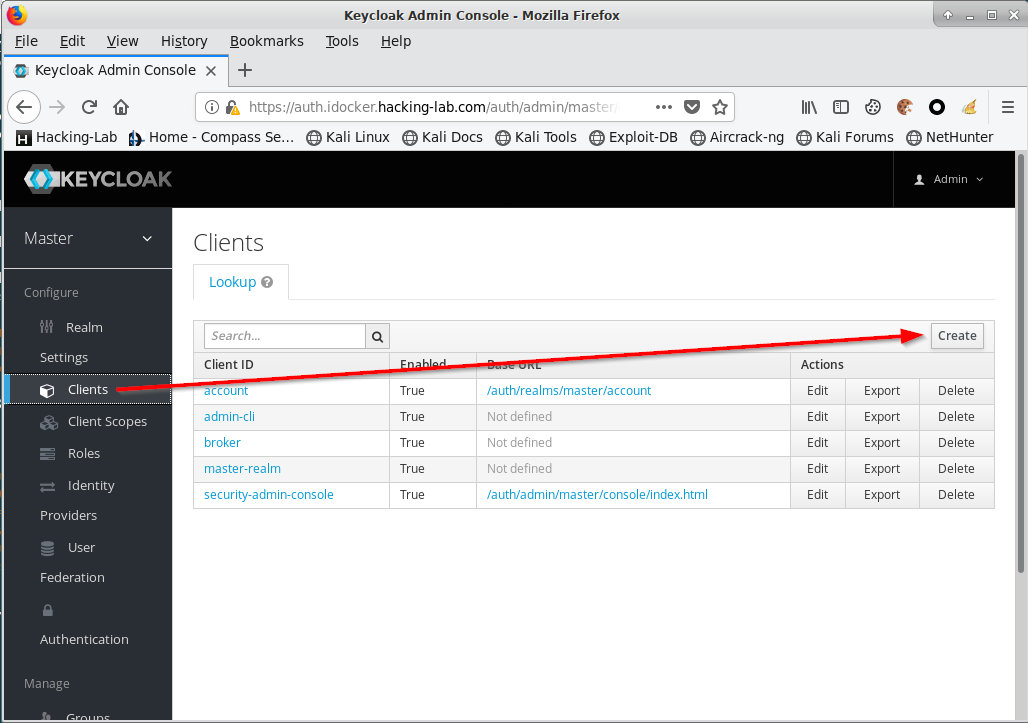Reload the current page
The width and height of the screenshot is (1028, 723).
[x=90, y=107]
